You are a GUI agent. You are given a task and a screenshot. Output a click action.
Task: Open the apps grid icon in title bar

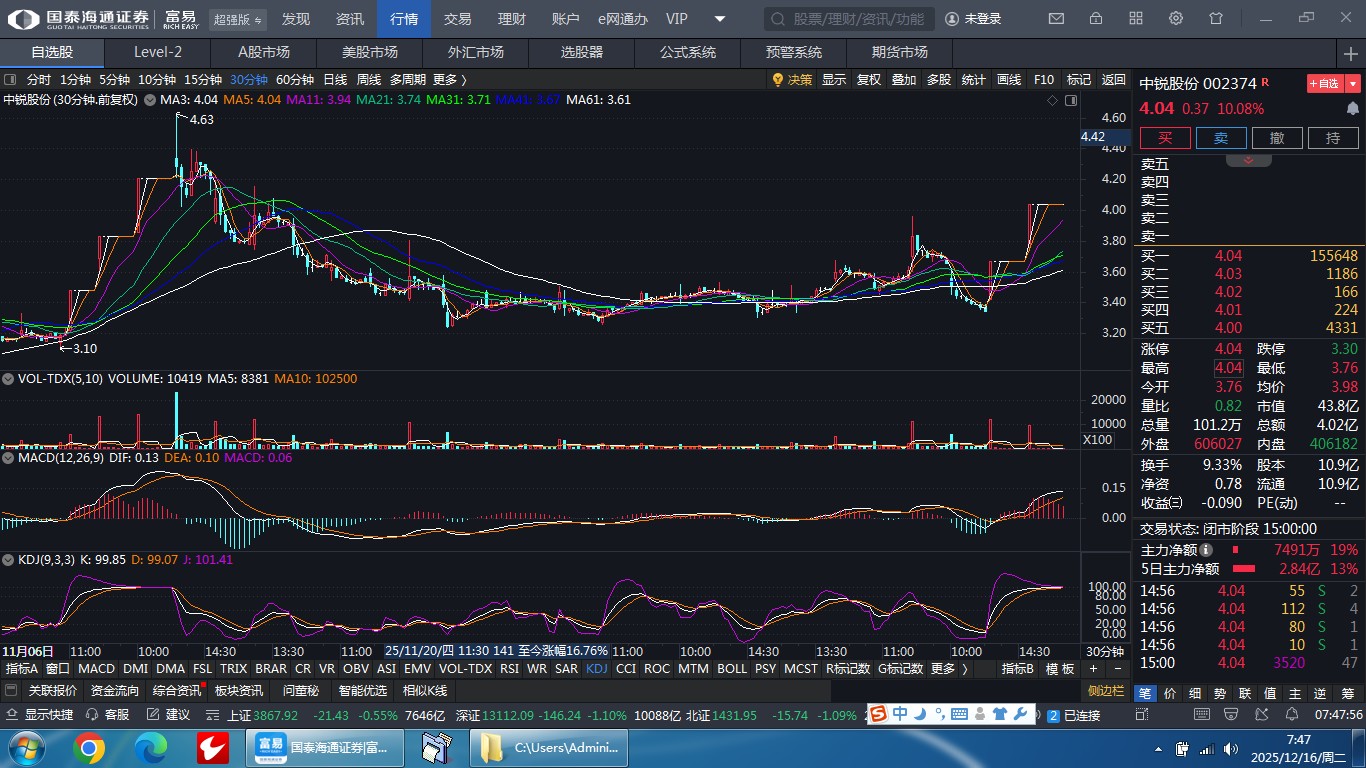pos(1136,19)
